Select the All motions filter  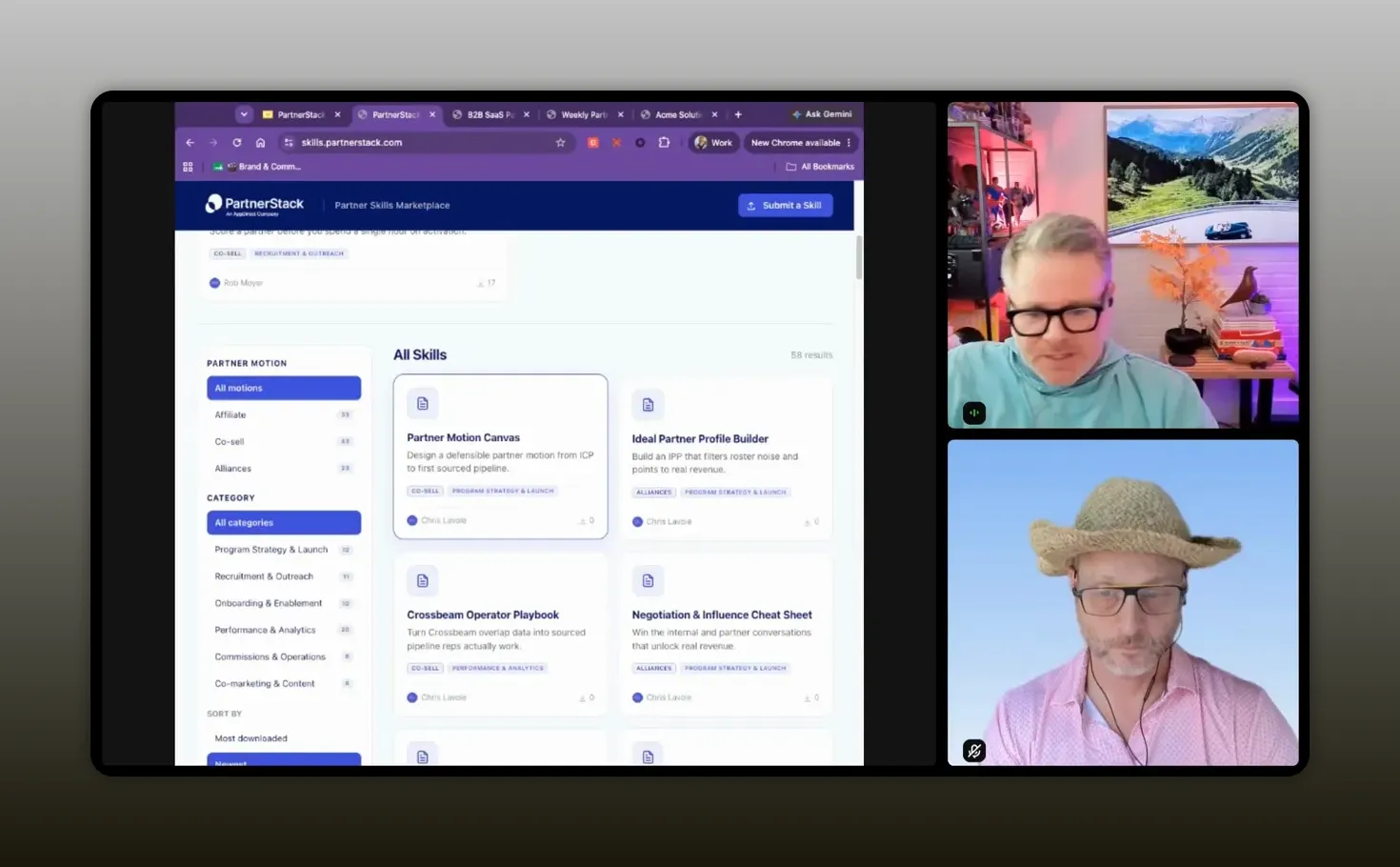coord(284,388)
